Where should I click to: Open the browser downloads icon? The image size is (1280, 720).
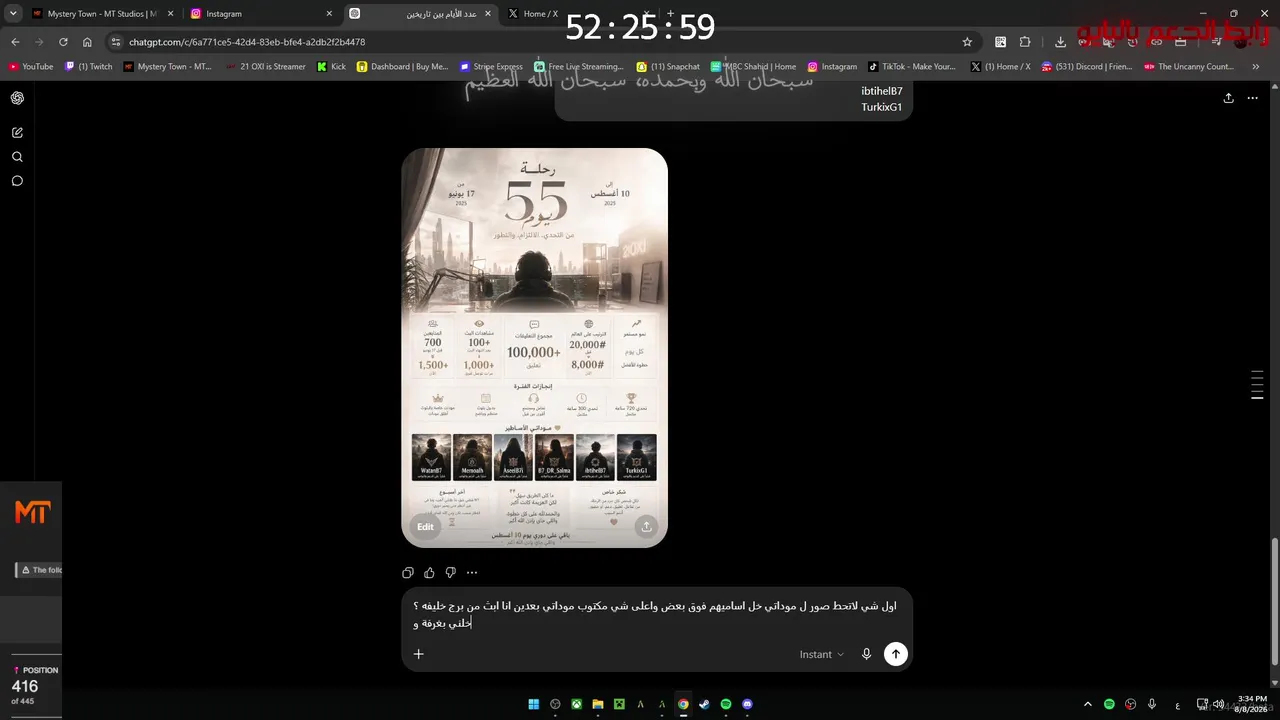click(x=1060, y=42)
